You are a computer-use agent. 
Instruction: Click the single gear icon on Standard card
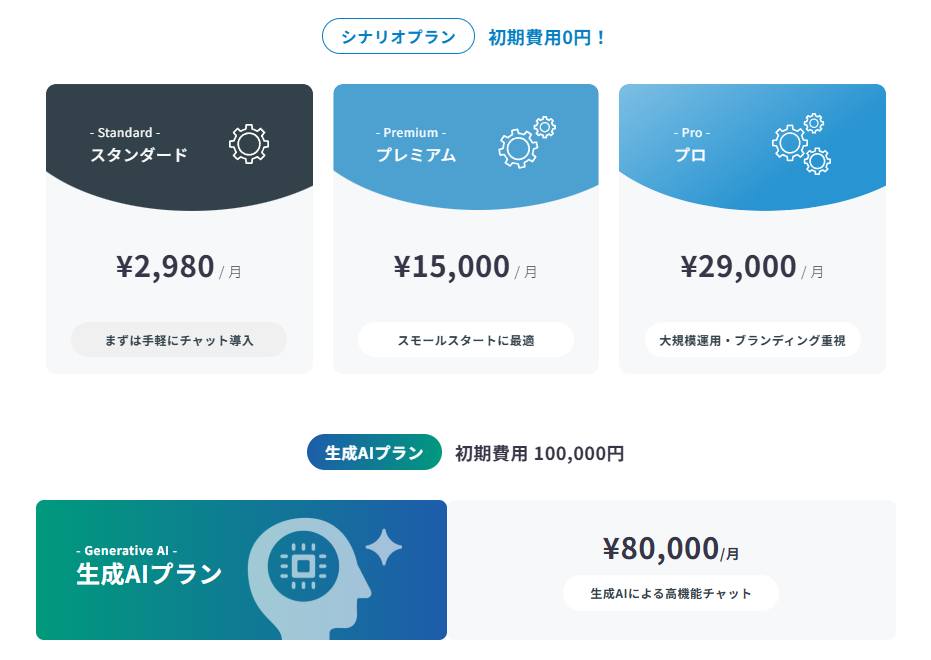coord(249,144)
